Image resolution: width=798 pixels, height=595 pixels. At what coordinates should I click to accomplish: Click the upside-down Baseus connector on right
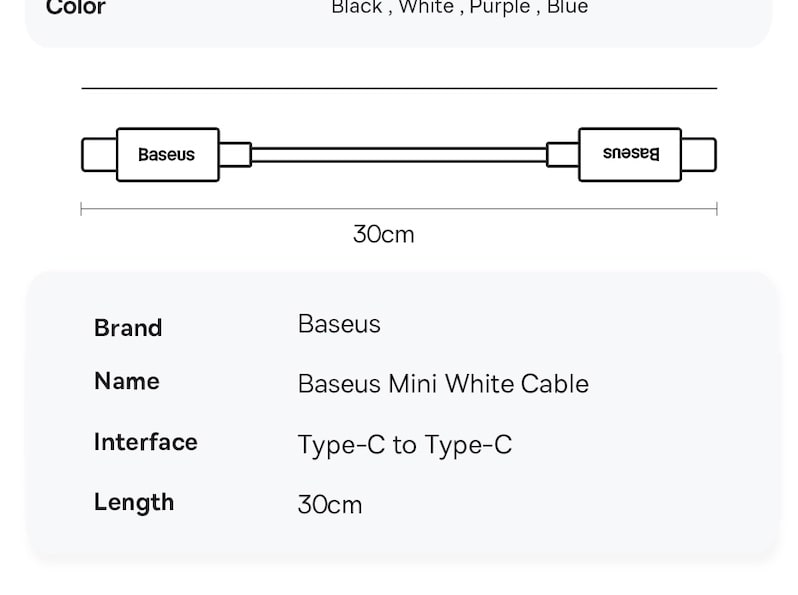point(630,154)
